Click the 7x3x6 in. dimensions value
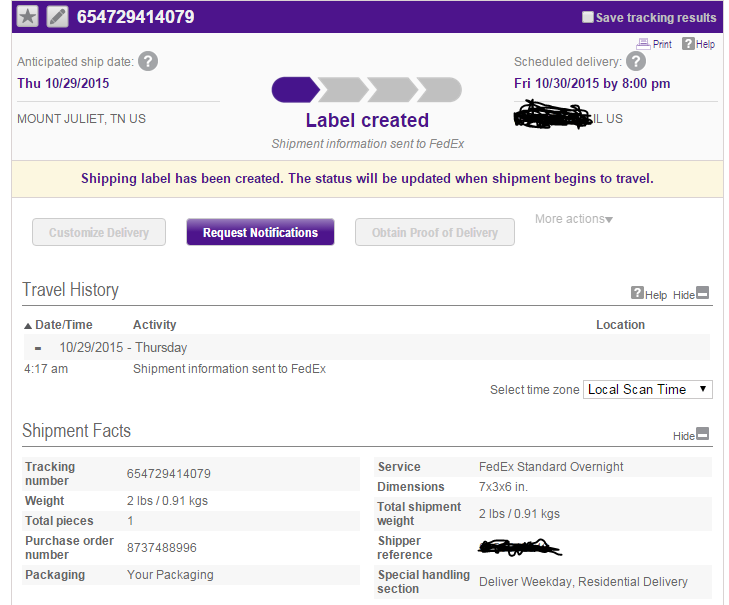The height and width of the screenshot is (605, 729). tap(504, 487)
